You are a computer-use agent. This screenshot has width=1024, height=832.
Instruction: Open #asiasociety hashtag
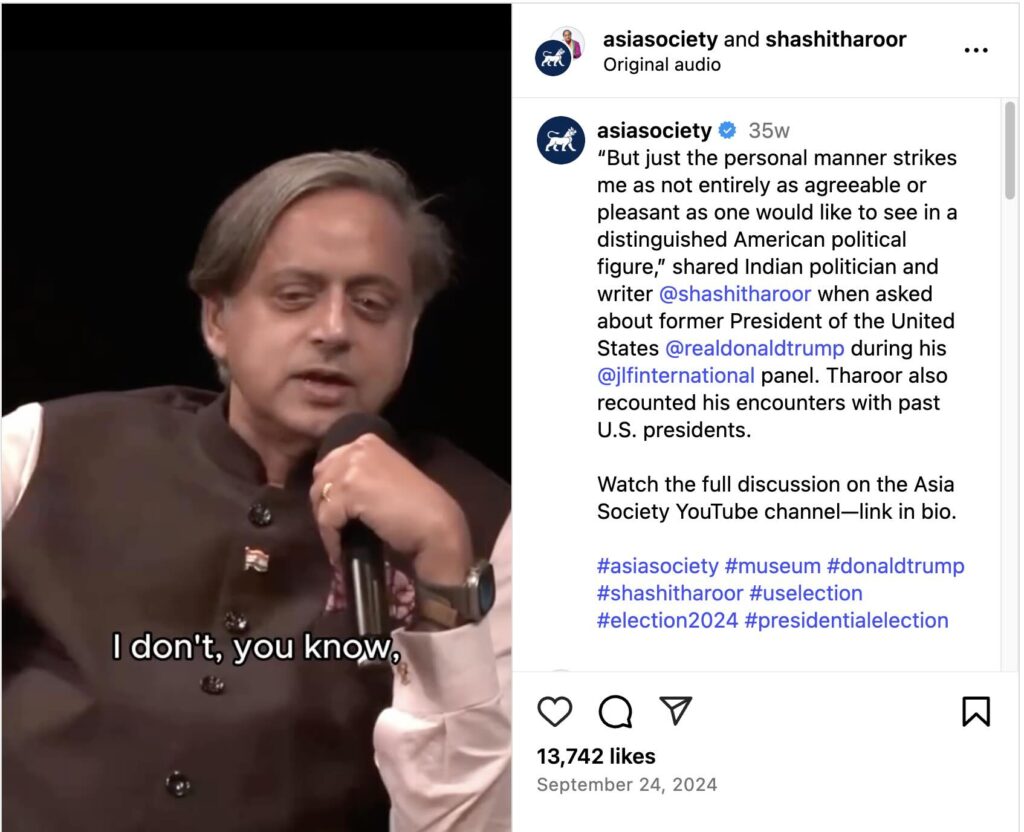click(x=657, y=566)
